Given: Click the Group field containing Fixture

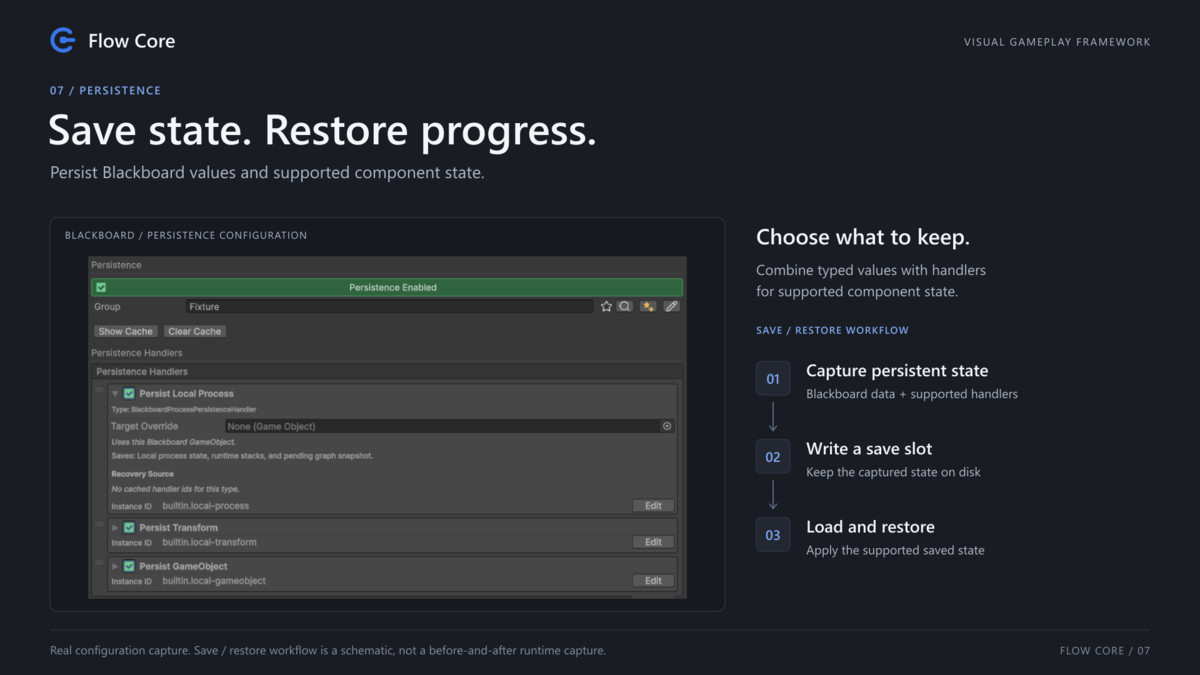Looking at the screenshot, I should (390, 307).
